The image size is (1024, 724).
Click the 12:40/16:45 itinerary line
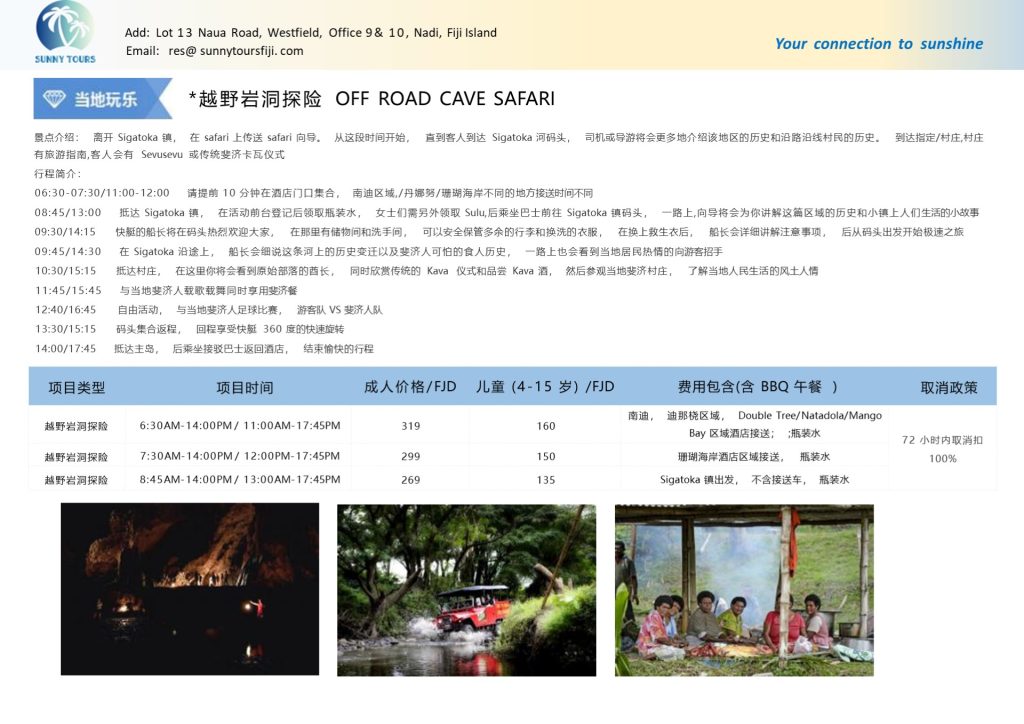[208, 310]
